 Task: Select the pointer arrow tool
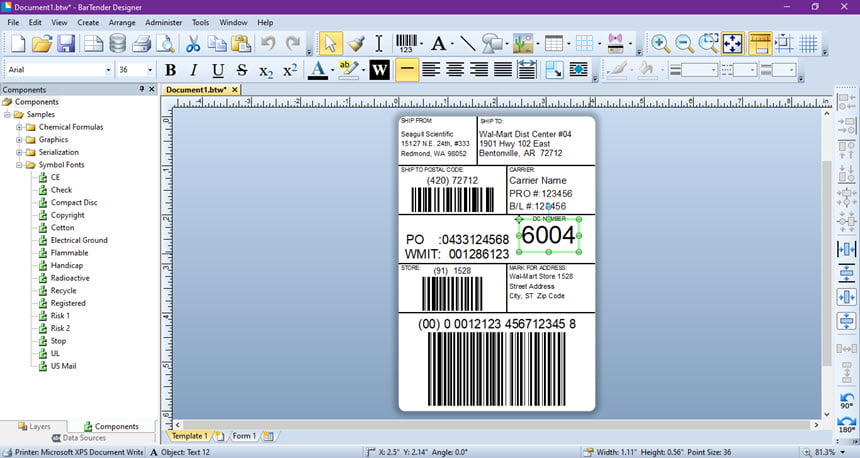[x=330, y=43]
